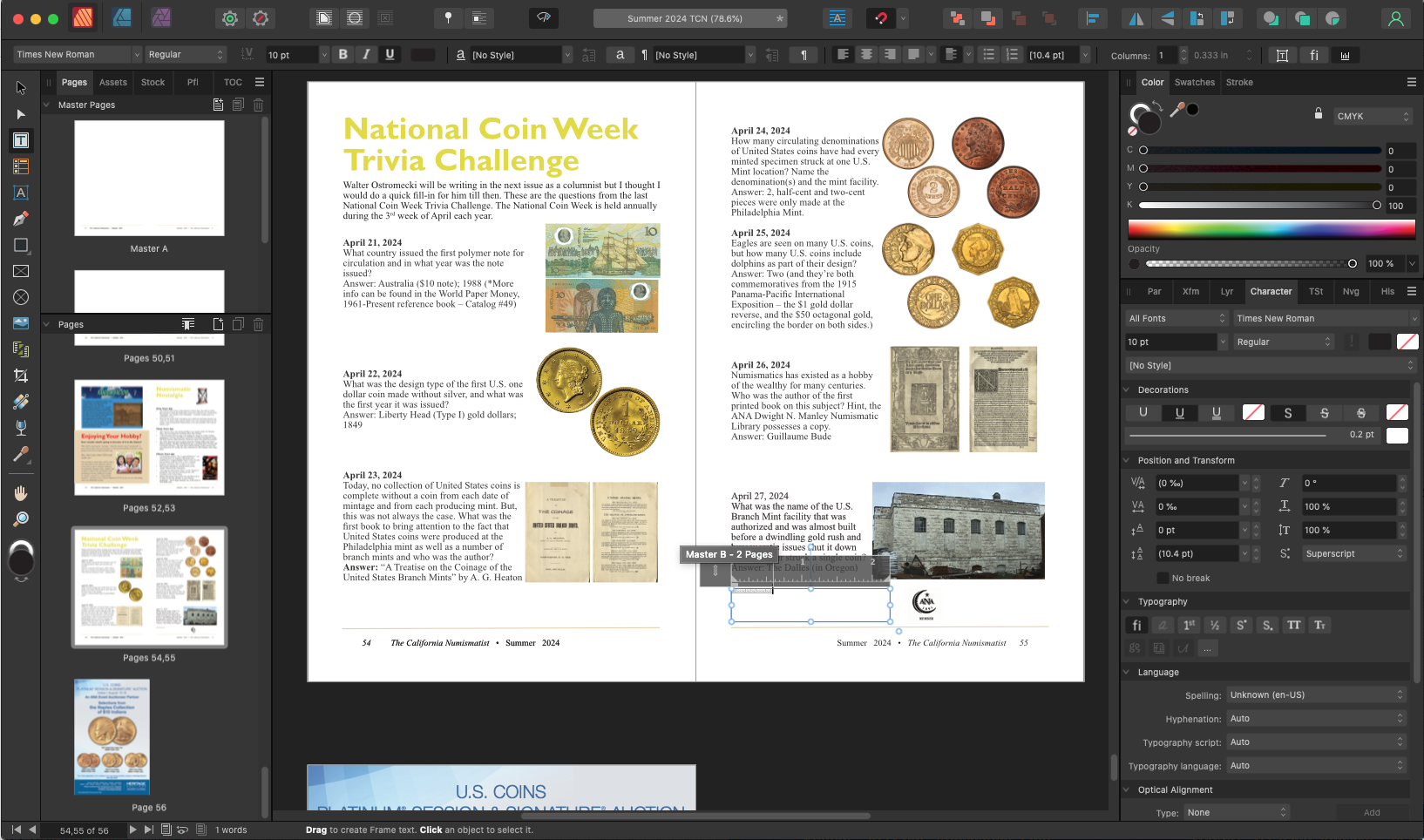Select the Move tool arrow
Viewport: 1424px width, 840px height.
21,87
